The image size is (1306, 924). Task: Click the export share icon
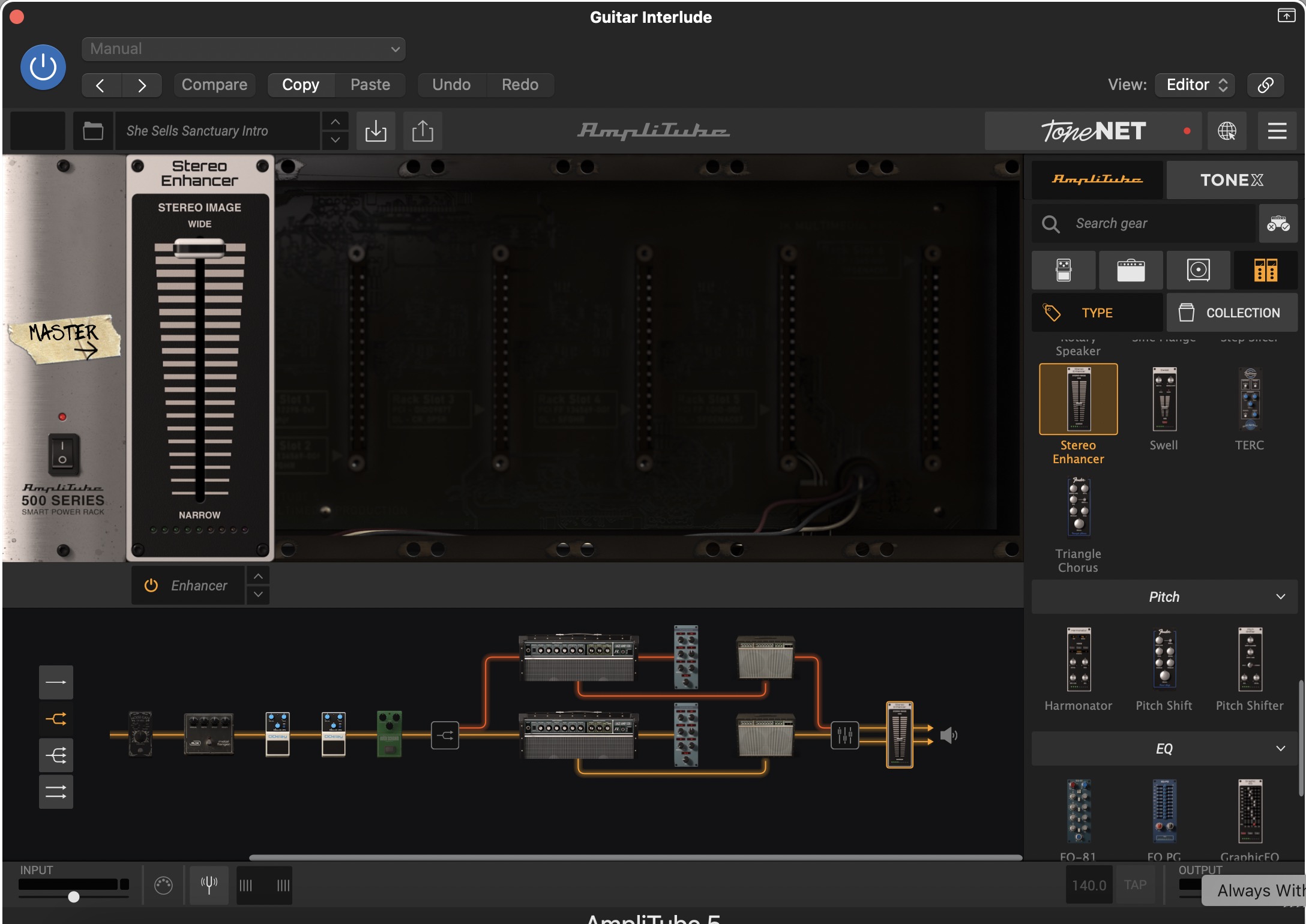423,131
